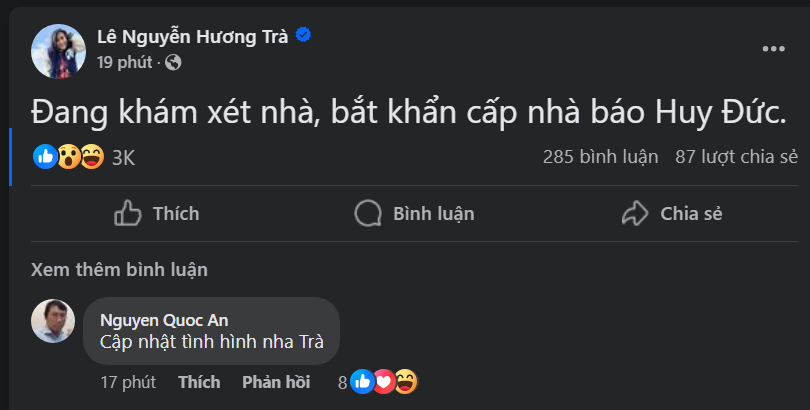Toggle Thích on Nguyen Quoc An's comment
Viewport: 810px width, 410px height.
(x=199, y=382)
